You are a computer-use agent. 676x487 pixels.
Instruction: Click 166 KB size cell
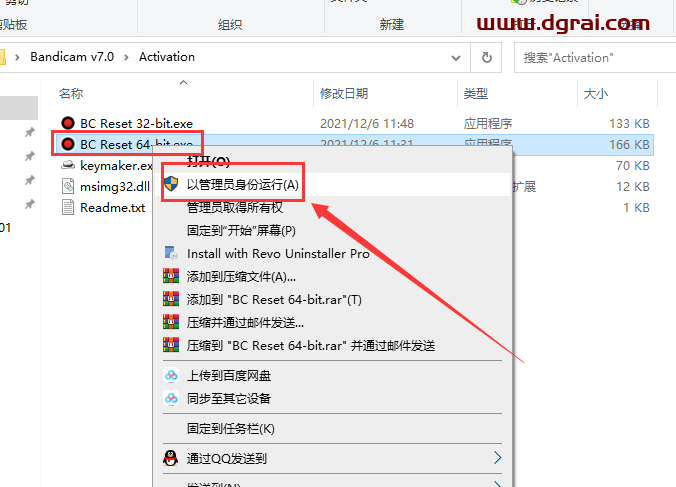tap(629, 144)
